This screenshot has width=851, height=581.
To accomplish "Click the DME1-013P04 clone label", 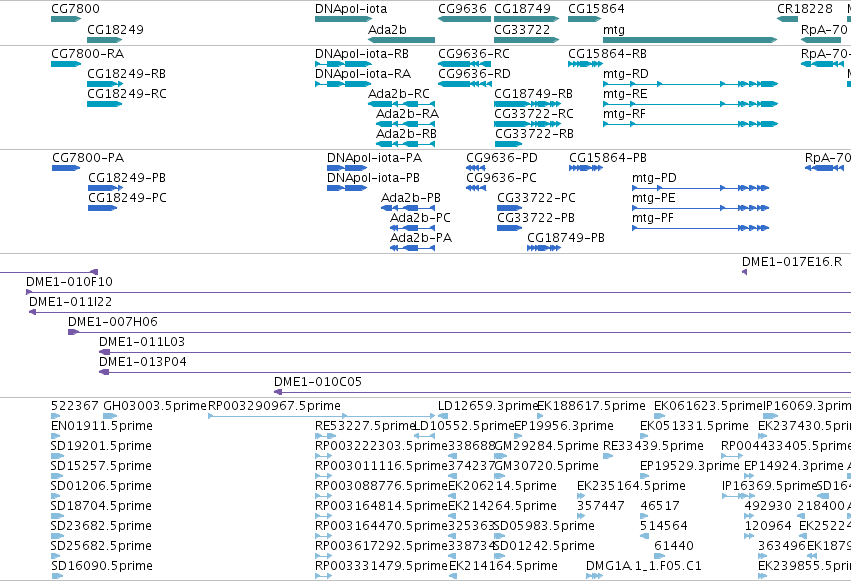I will [x=142, y=362].
